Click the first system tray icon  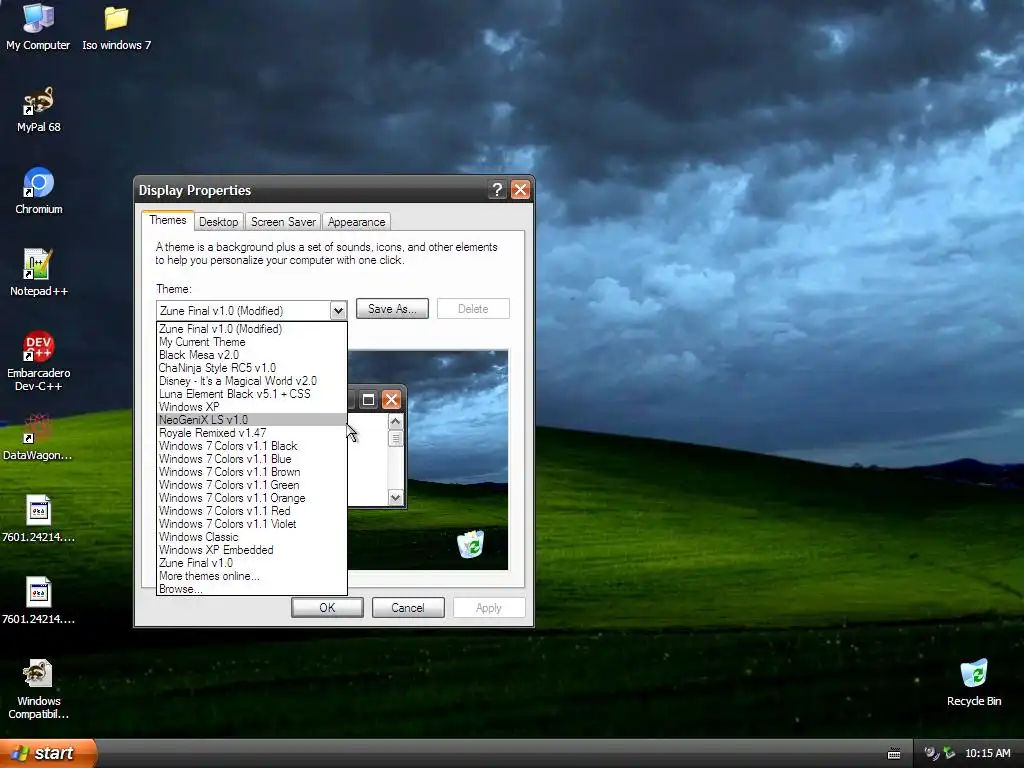click(932, 753)
